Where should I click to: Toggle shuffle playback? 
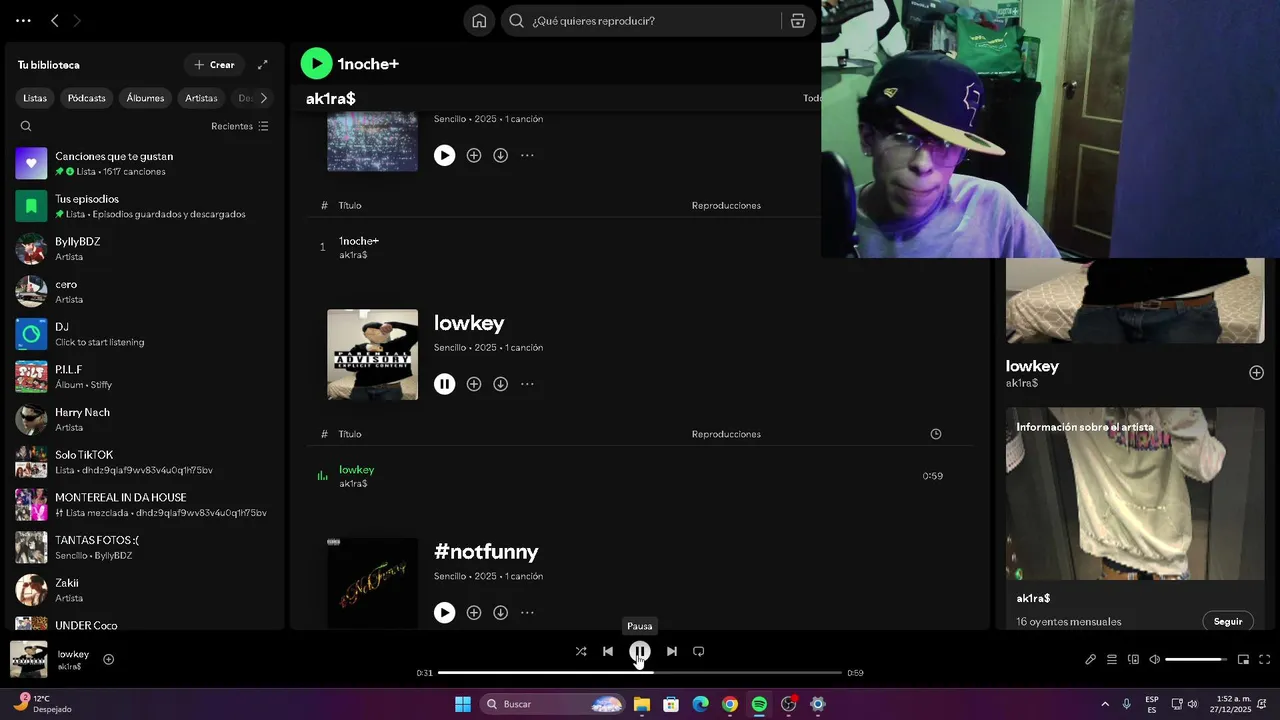[x=581, y=651]
